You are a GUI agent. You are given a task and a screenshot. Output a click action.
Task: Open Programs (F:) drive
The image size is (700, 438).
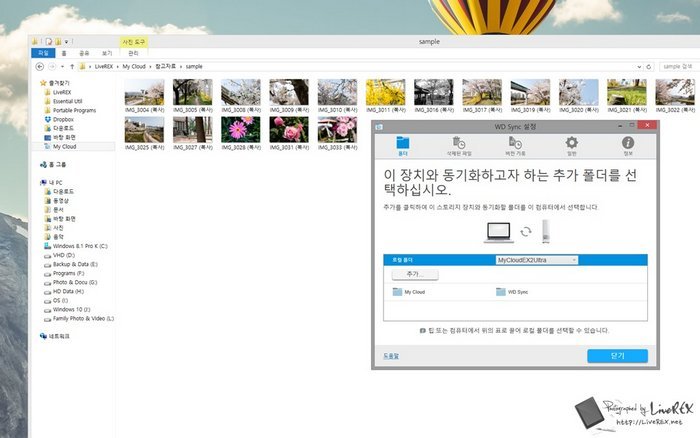64,273
